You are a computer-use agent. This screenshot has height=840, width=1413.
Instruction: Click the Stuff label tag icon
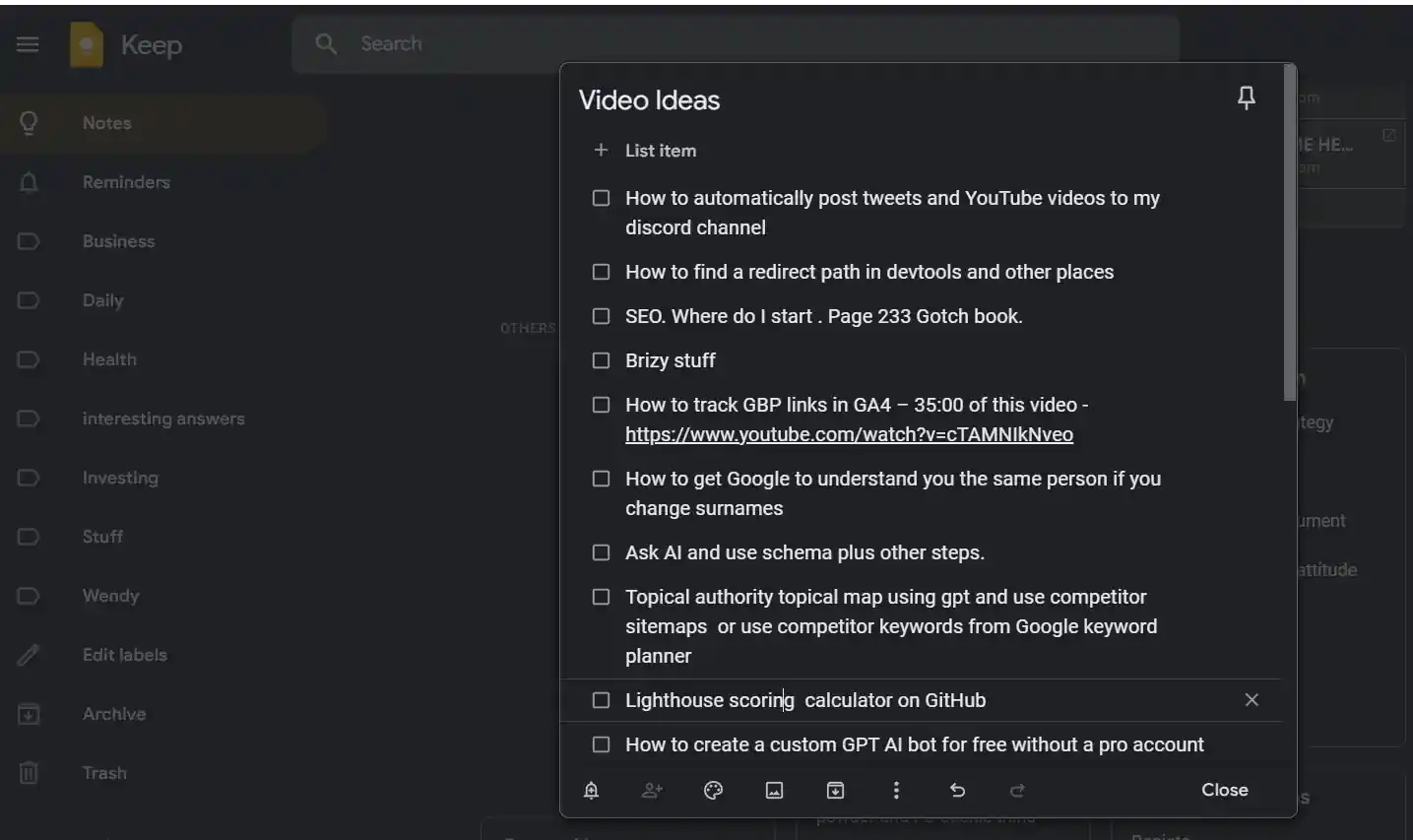pyautogui.click(x=29, y=537)
